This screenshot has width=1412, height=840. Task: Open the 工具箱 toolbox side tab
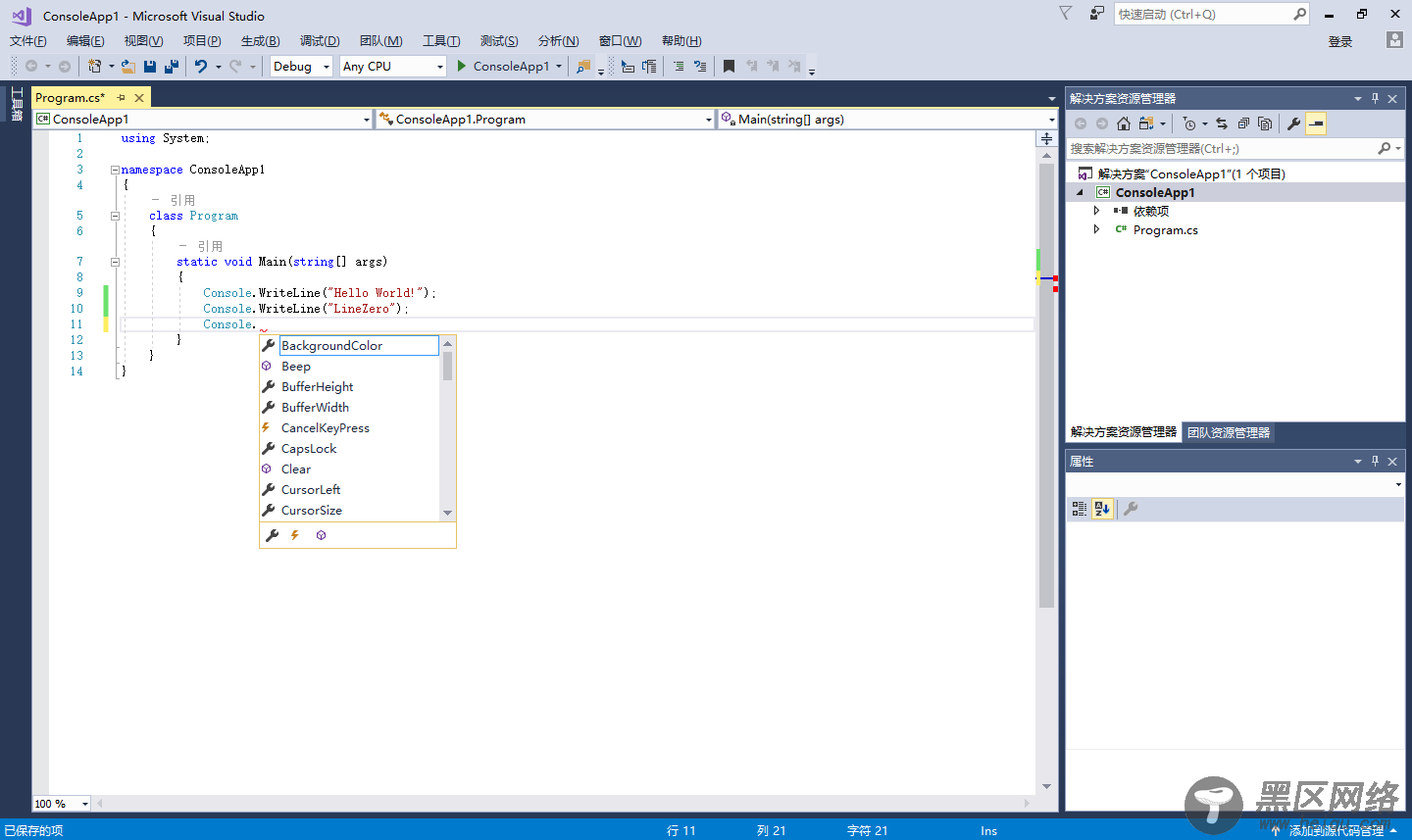[x=16, y=104]
